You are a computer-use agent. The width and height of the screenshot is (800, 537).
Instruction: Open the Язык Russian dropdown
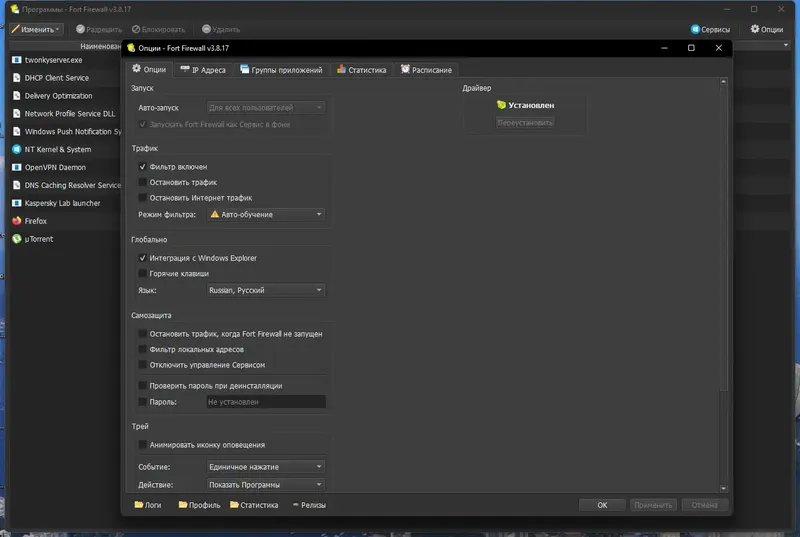(266, 290)
